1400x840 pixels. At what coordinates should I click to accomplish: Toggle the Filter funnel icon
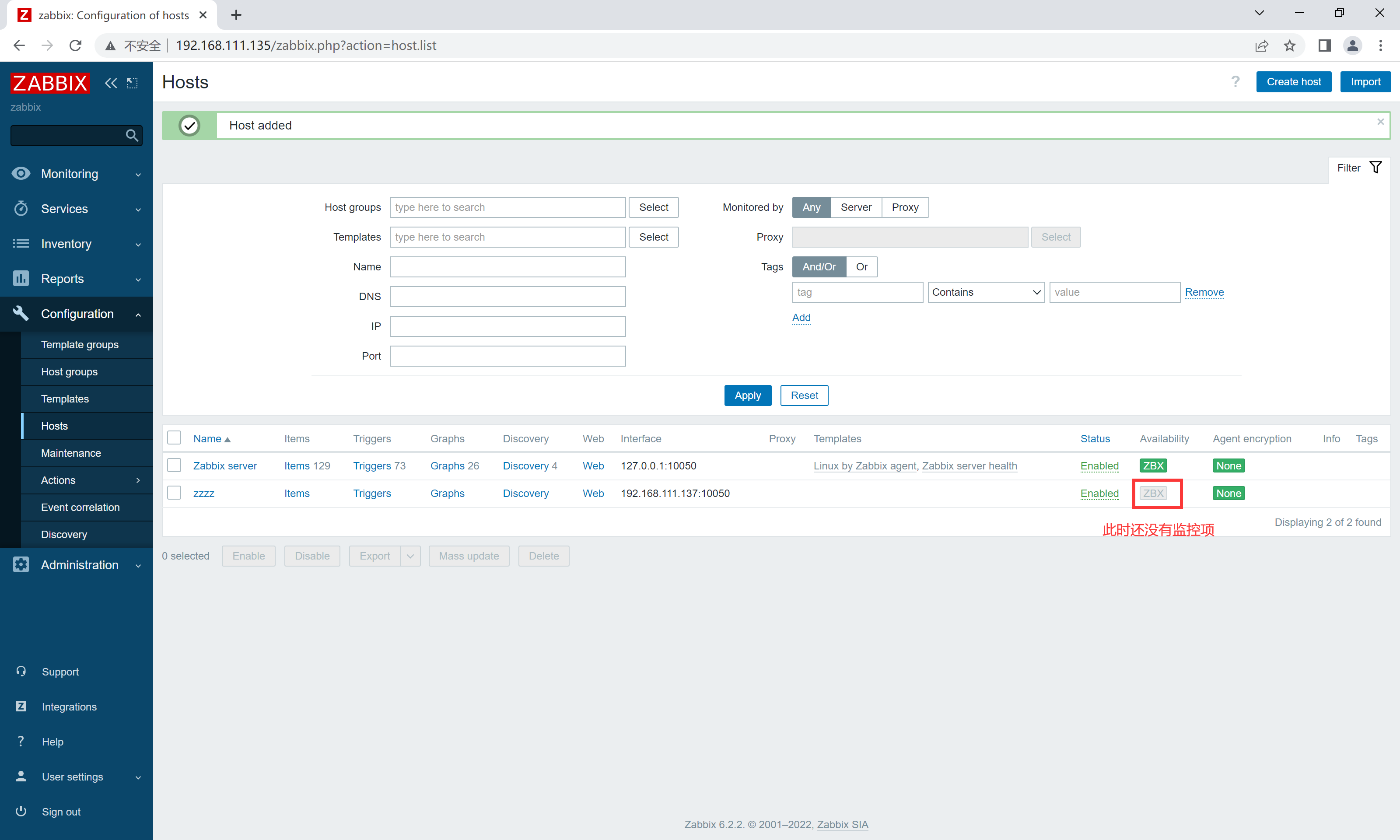(x=1375, y=168)
